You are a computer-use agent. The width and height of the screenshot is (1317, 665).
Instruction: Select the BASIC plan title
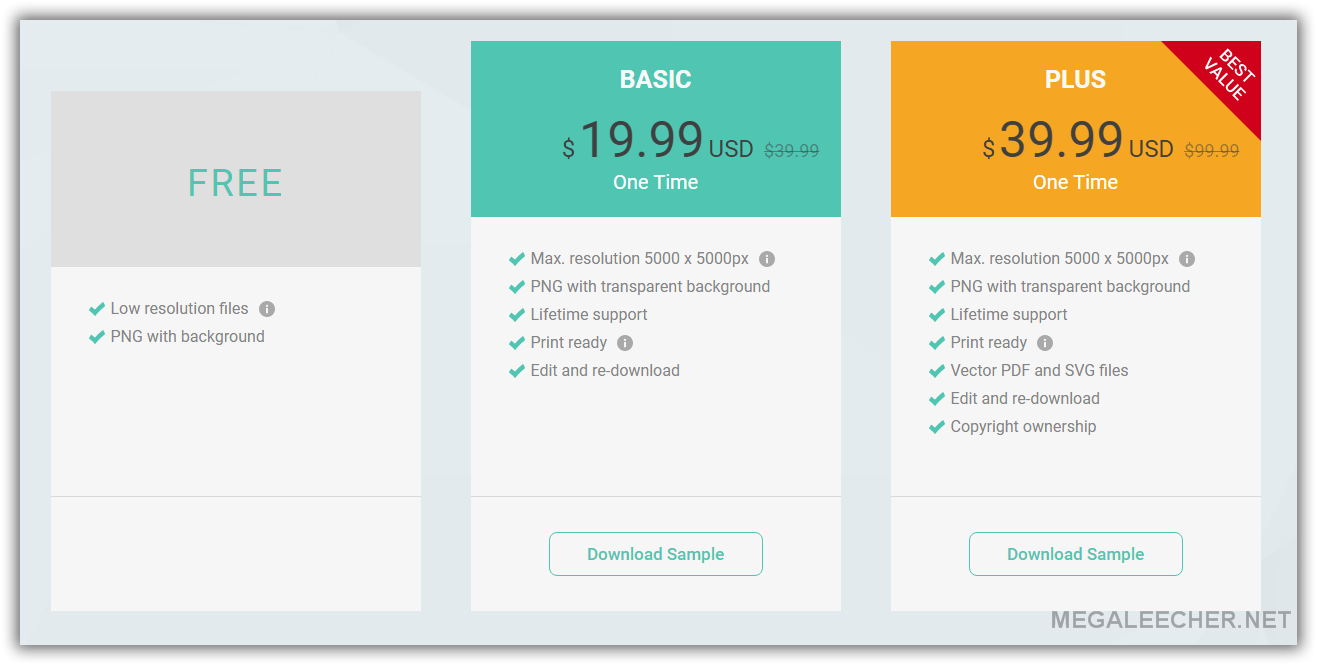tap(656, 80)
